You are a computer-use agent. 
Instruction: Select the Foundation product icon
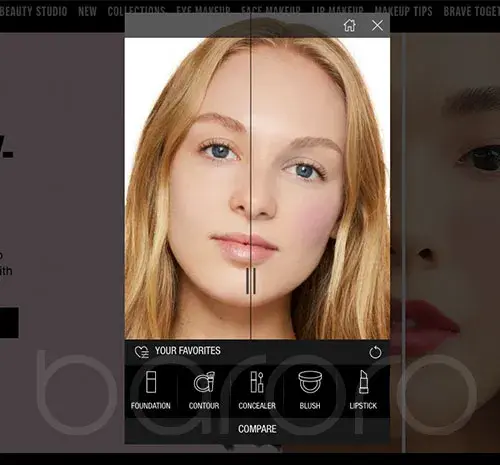click(x=151, y=382)
